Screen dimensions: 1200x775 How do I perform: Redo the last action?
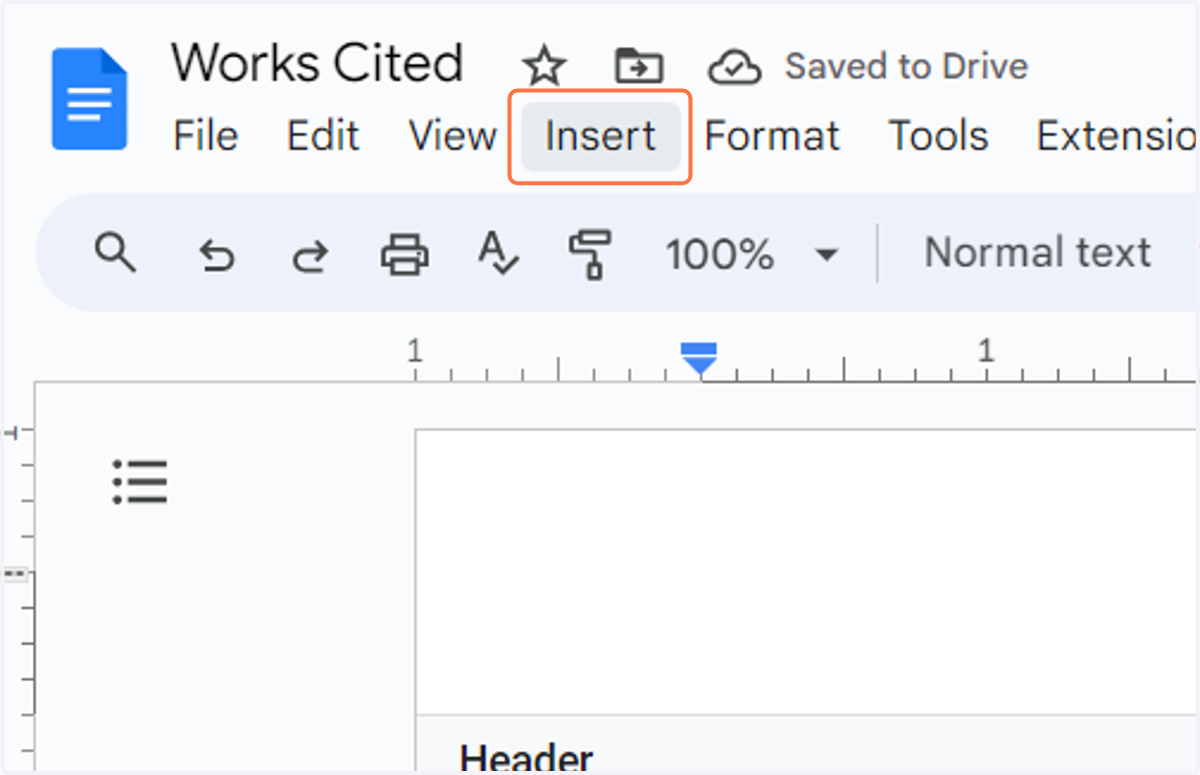click(x=310, y=255)
